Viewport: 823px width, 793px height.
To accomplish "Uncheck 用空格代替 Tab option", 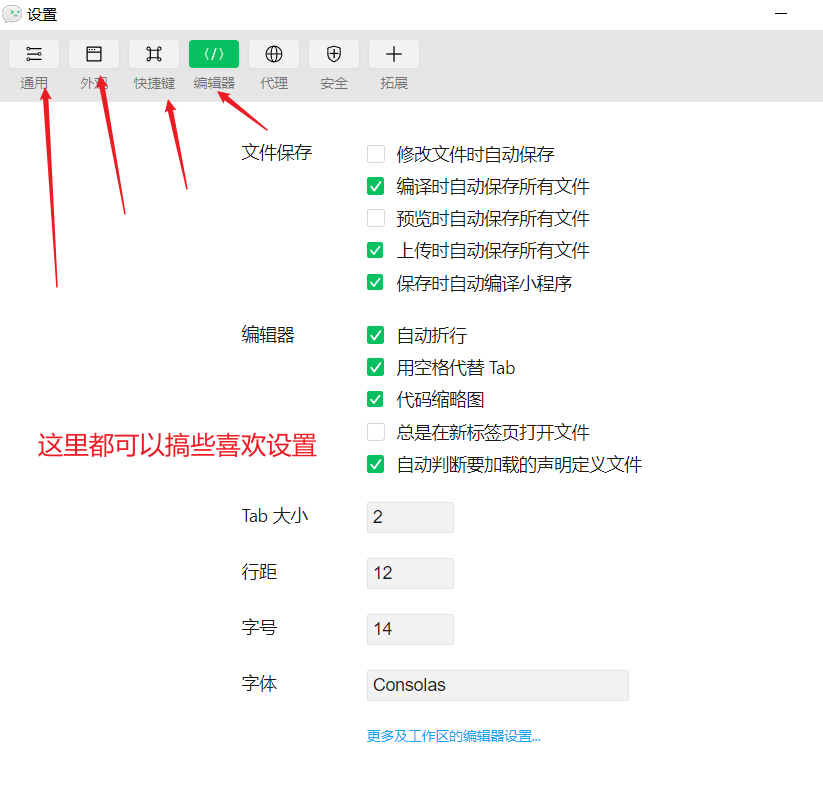I will click(375, 367).
